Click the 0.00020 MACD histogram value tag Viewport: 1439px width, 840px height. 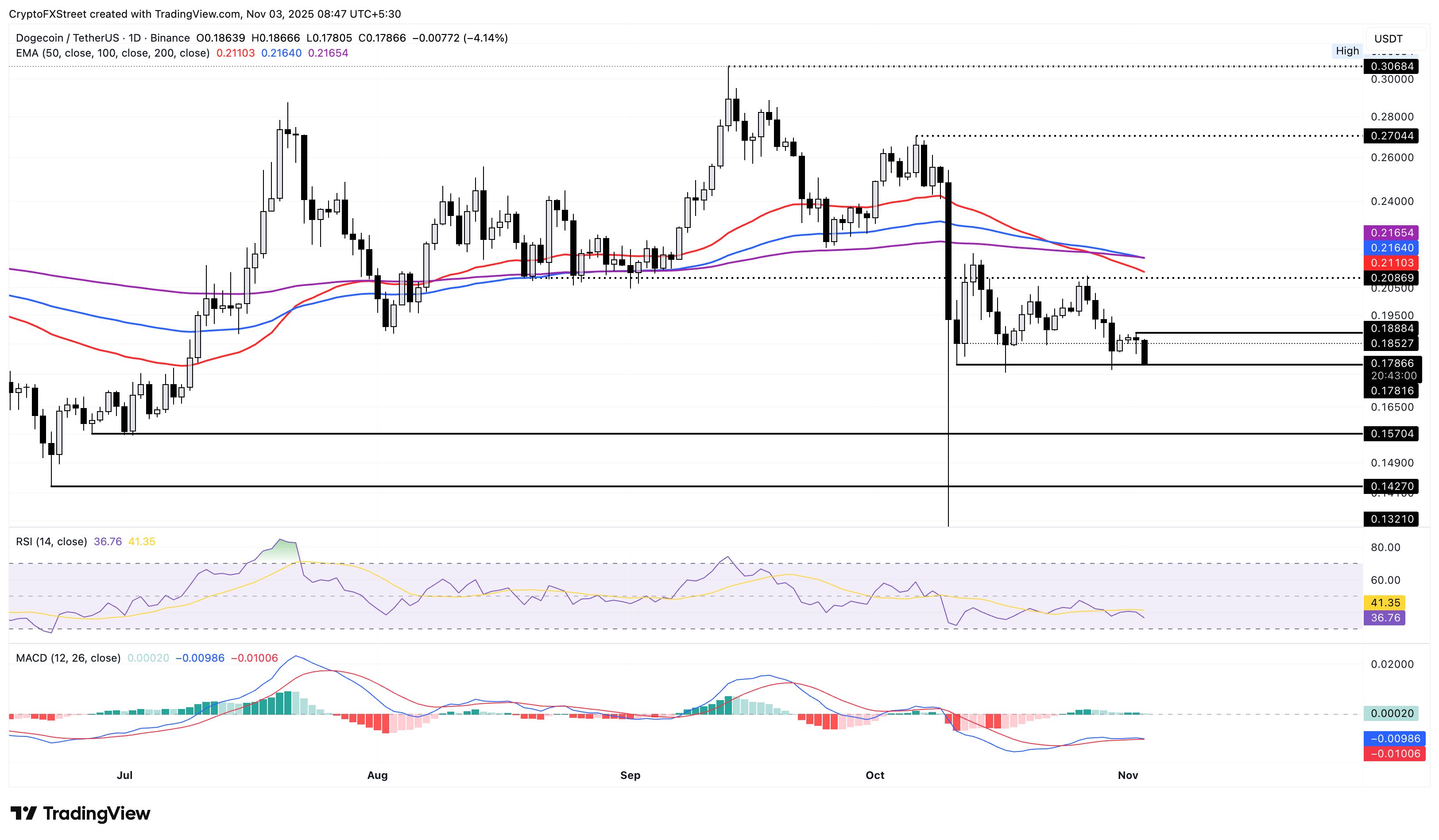(1392, 713)
